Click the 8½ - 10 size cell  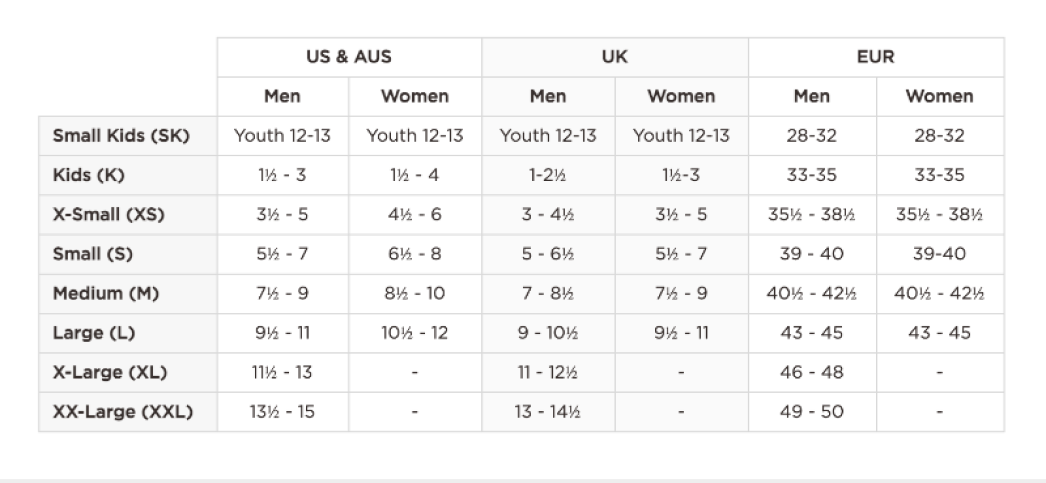[x=415, y=293]
